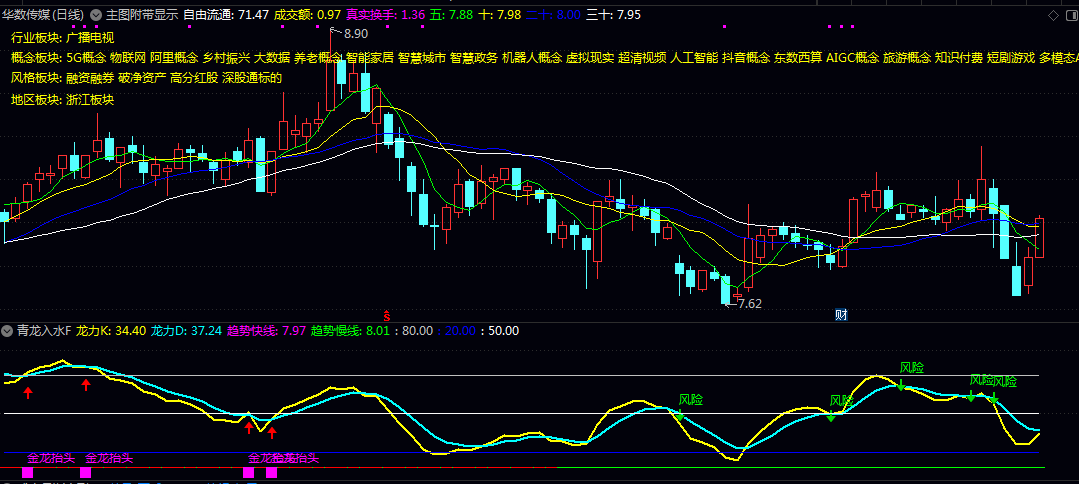Image resolution: width=1079 pixels, height=484 pixels.
Task: Click the 超清视频 concept tag
Action: pos(642,58)
